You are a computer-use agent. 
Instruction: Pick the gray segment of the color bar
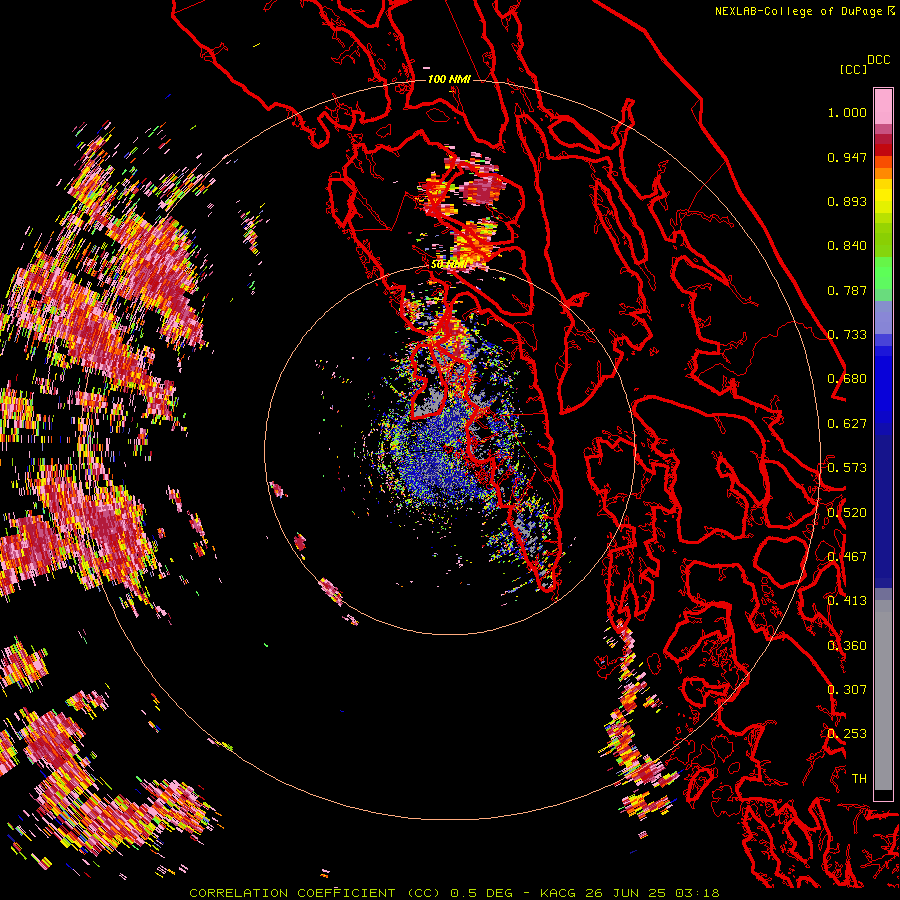(883, 695)
